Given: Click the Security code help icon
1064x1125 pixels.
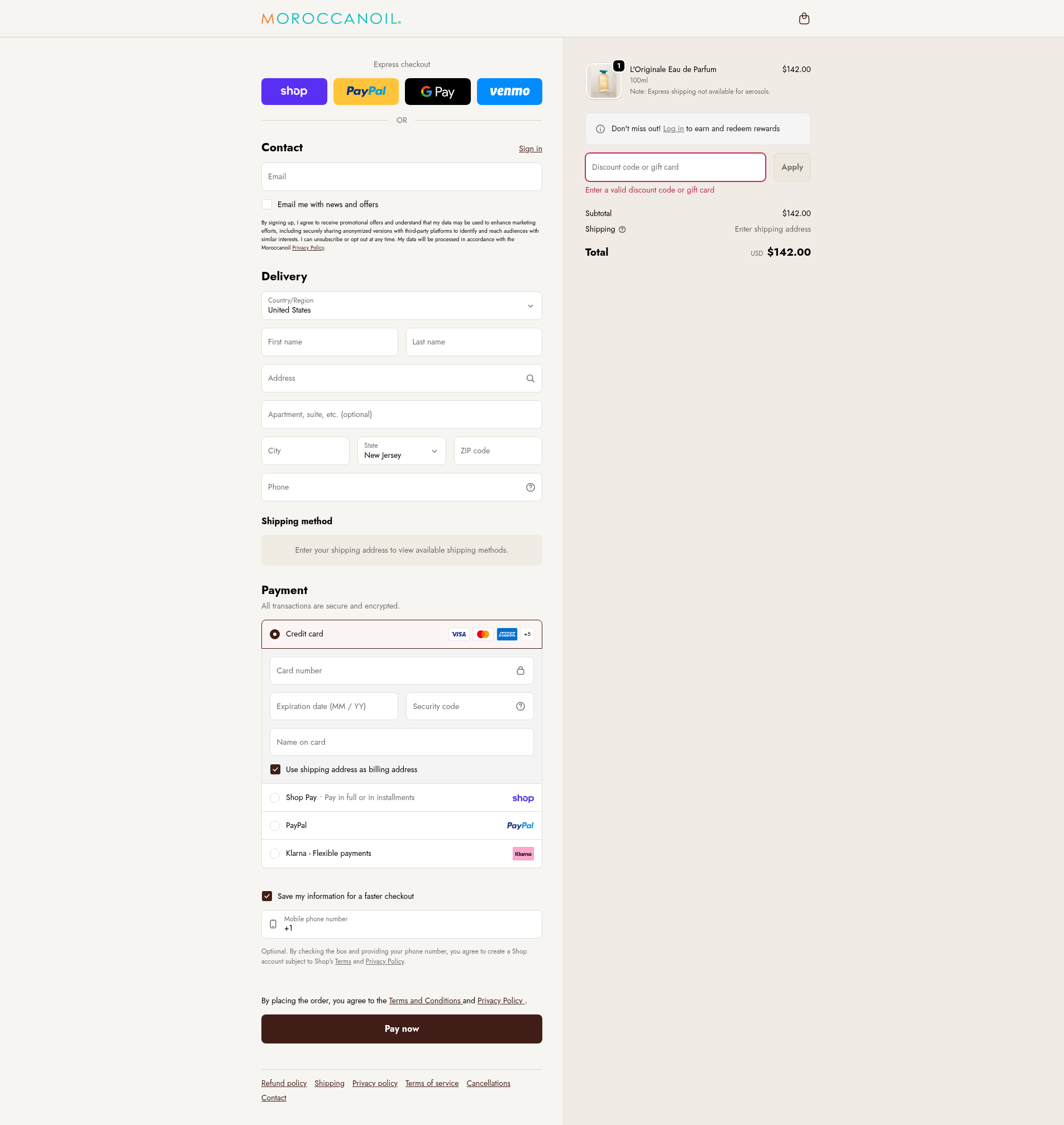Looking at the screenshot, I should pyautogui.click(x=520, y=706).
